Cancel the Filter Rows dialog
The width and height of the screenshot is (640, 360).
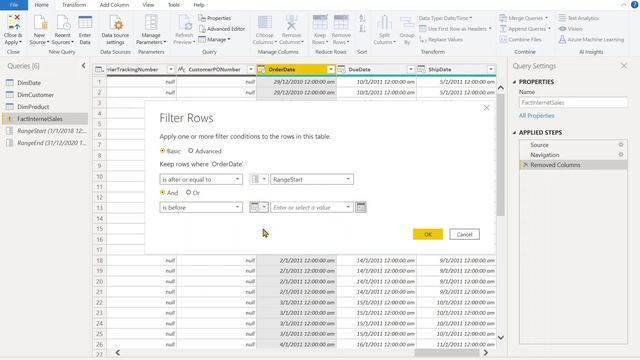[464, 234]
